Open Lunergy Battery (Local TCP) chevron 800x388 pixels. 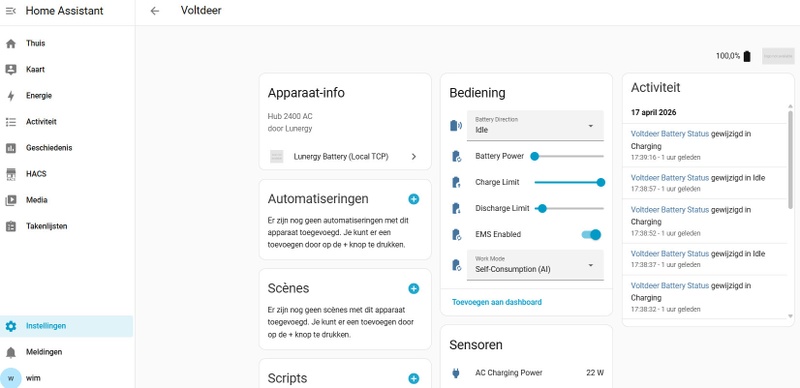[414, 157]
